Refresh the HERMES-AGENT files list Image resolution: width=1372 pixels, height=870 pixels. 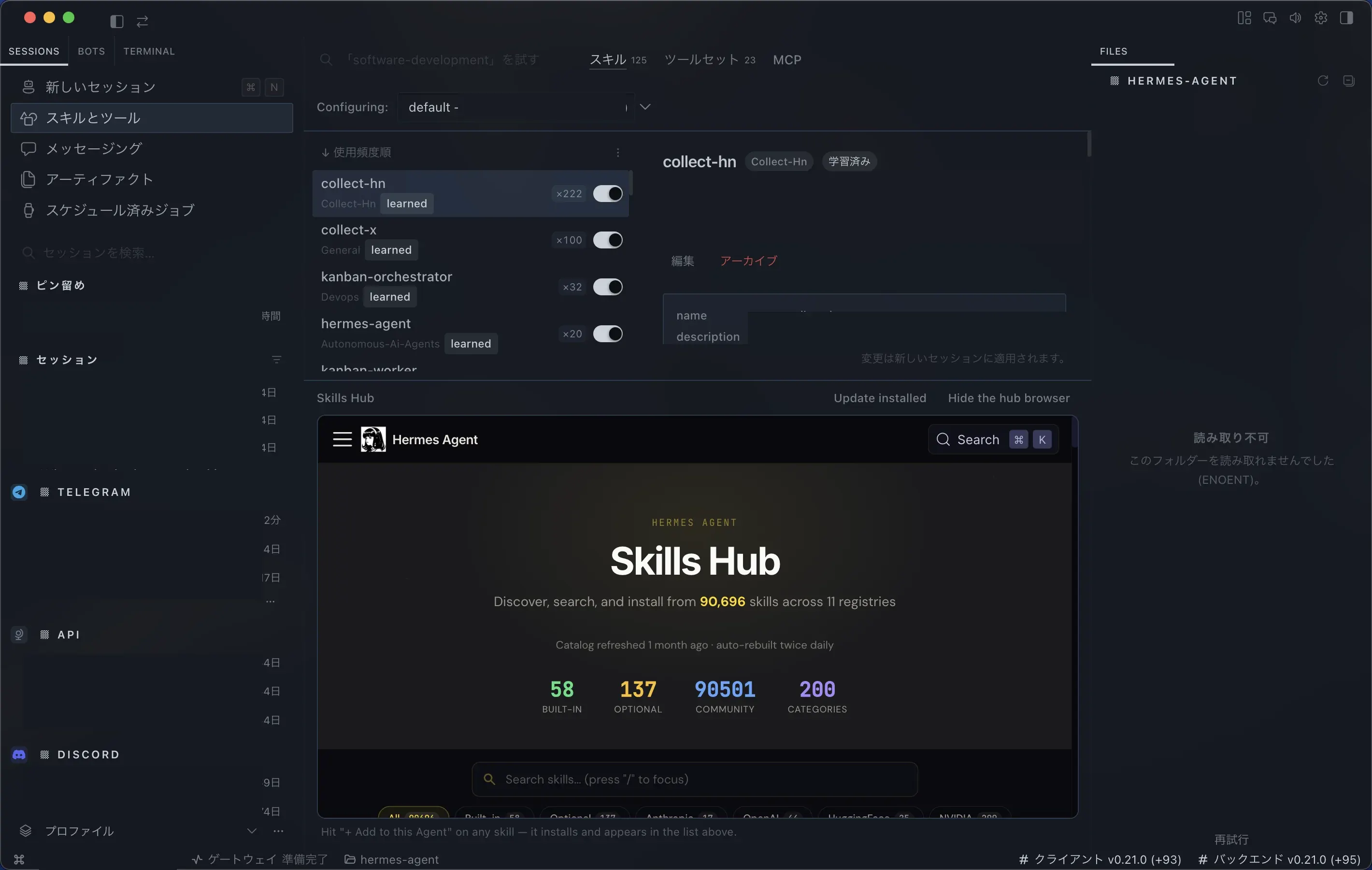pyautogui.click(x=1323, y=81)
